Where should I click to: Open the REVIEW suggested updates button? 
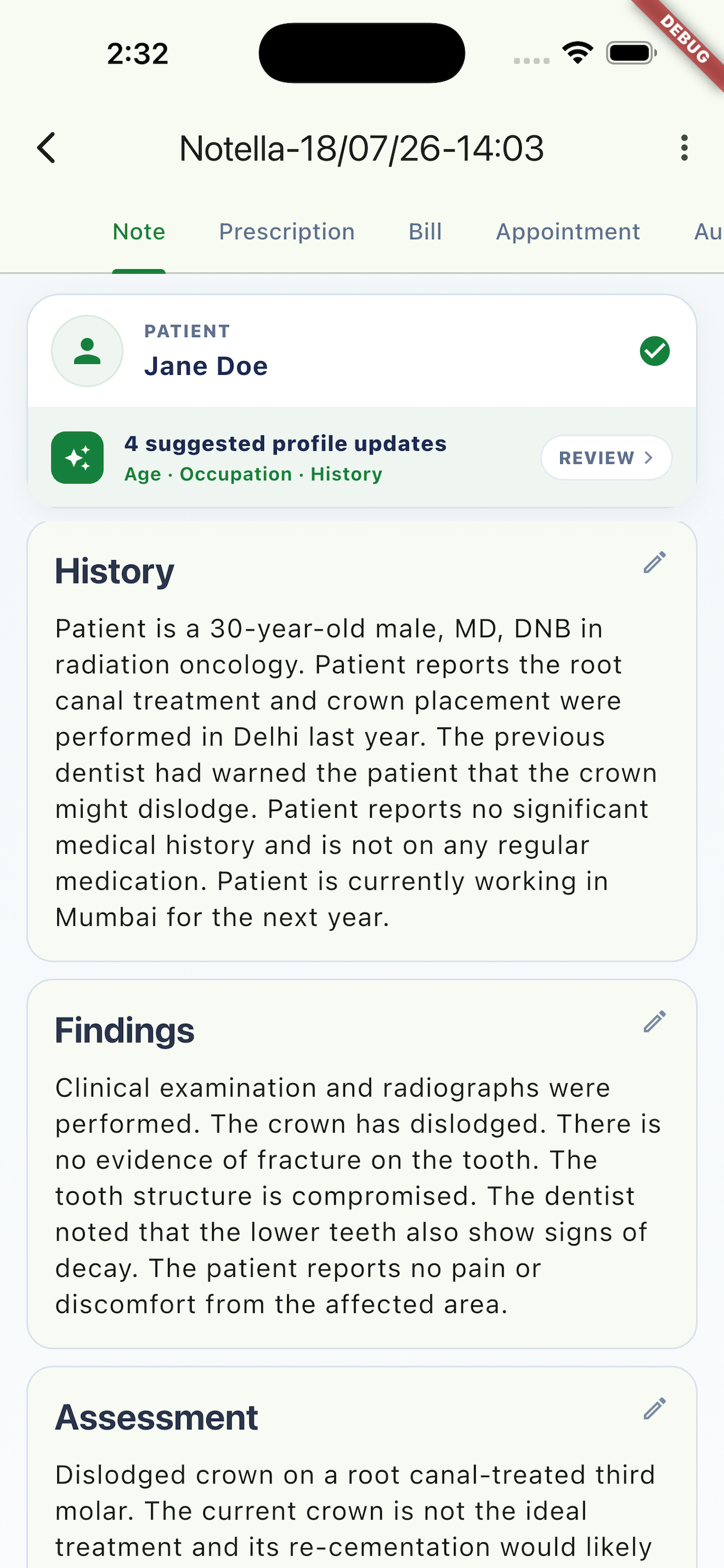[606, 458]
